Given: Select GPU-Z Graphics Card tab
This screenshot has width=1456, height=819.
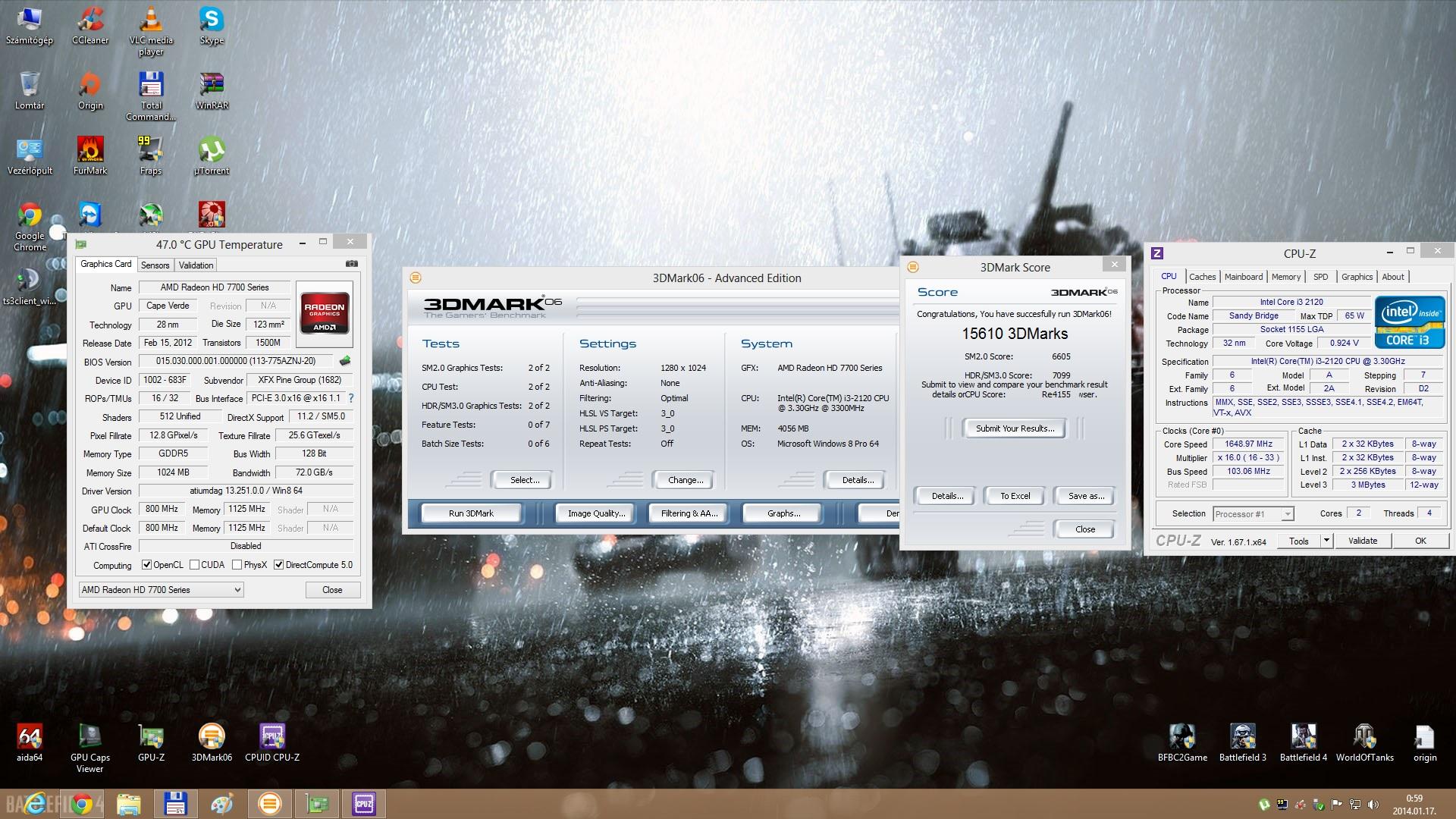Looking at the screenshot, I should point(106,264).
